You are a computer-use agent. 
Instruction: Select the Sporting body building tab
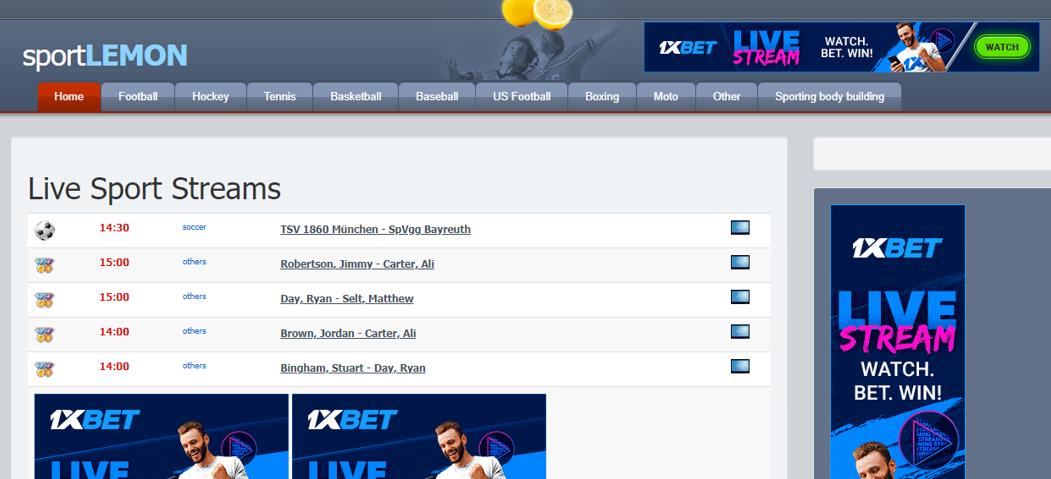click(829, 97)
